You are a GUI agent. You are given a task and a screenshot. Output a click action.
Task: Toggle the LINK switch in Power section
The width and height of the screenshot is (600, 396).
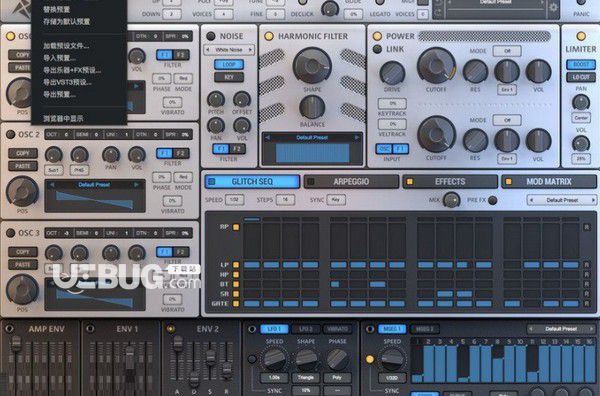(x=377, y=49)
